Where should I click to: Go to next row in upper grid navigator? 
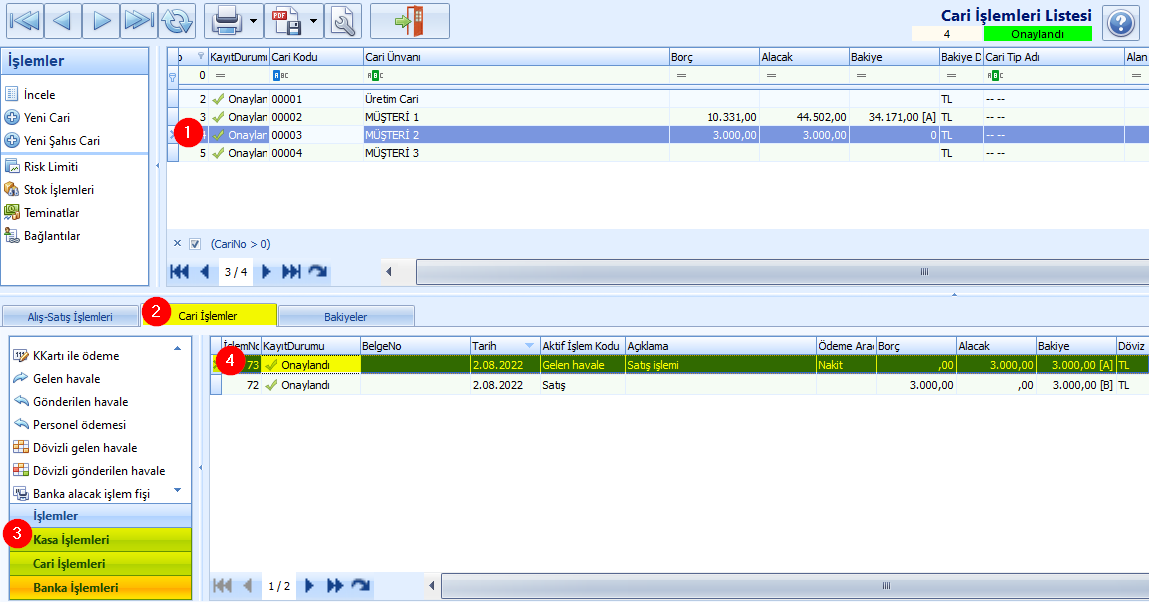[266, 272]
